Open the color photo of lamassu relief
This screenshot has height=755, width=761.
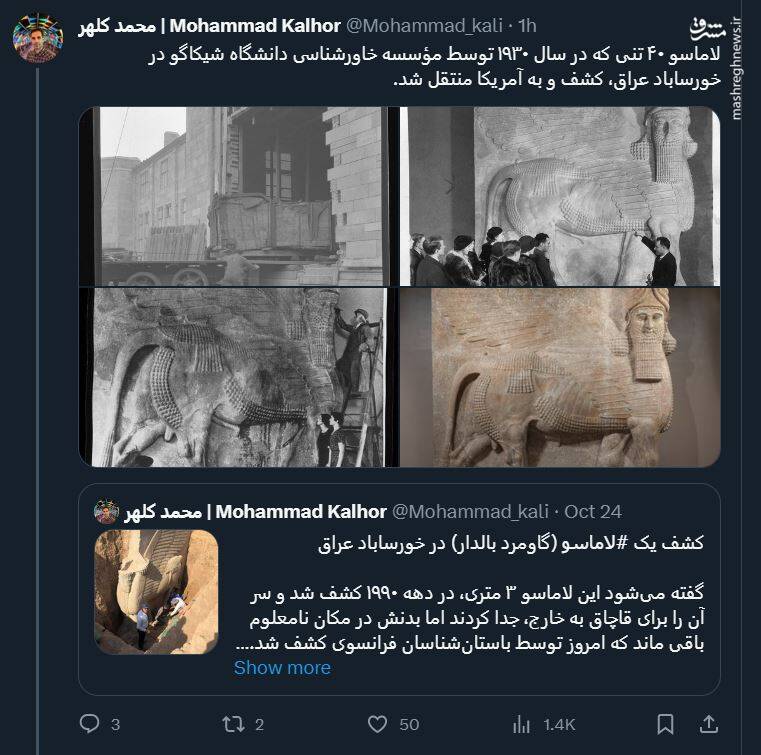click(x=560, y=378)
